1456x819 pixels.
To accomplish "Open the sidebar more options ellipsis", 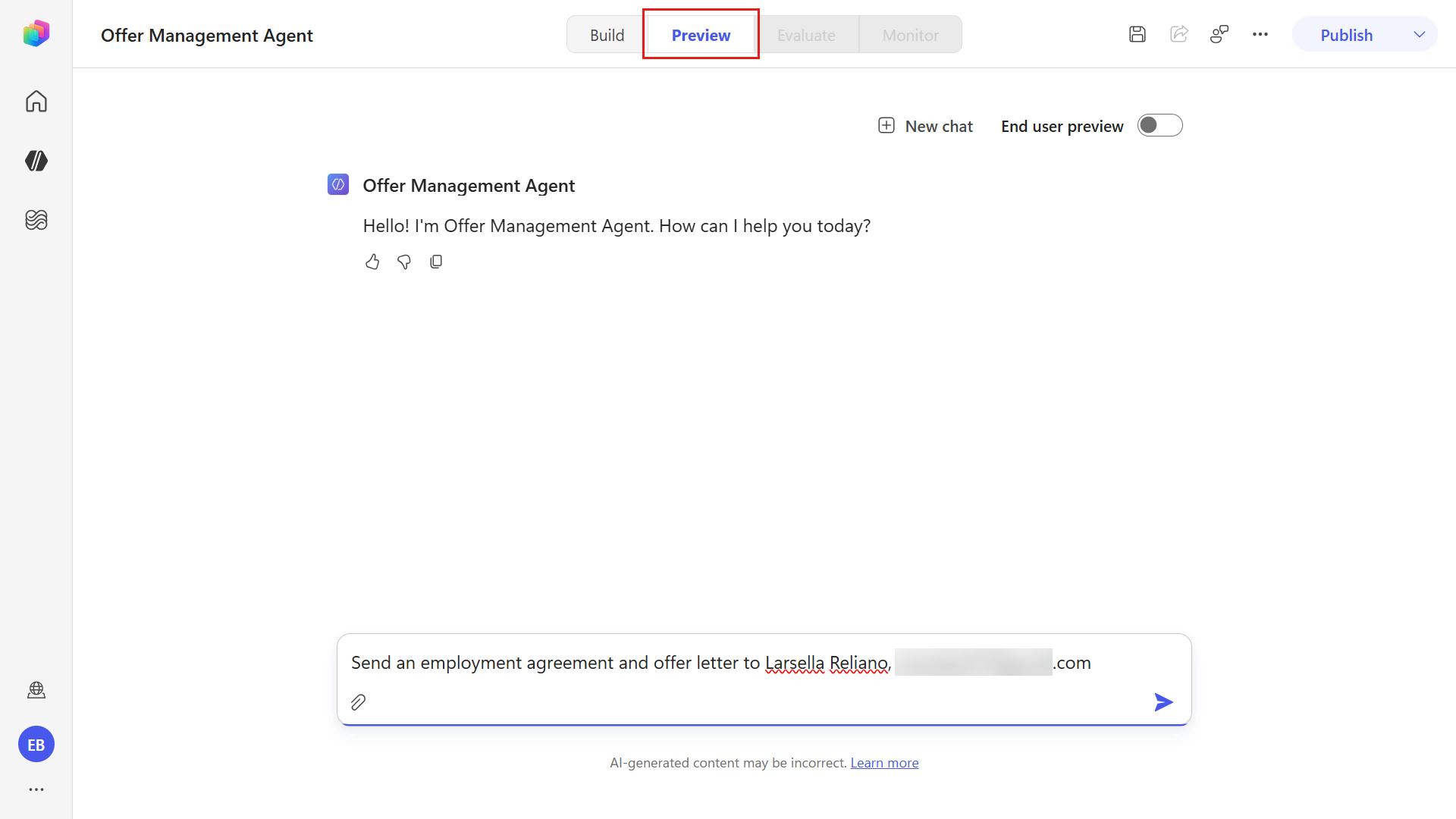I will coord(36,789).
